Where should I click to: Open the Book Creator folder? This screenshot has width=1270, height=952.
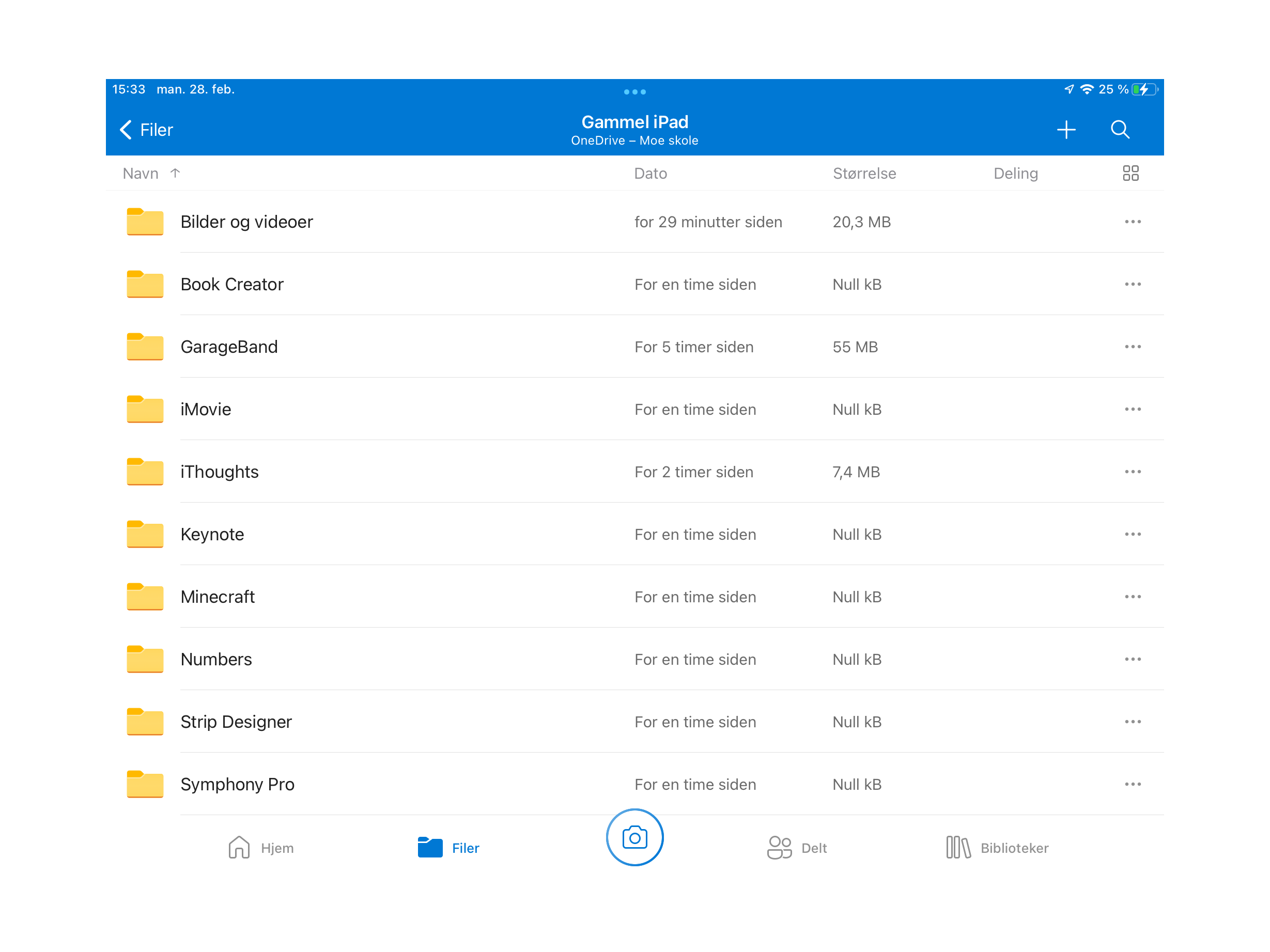tap(634, 284)
